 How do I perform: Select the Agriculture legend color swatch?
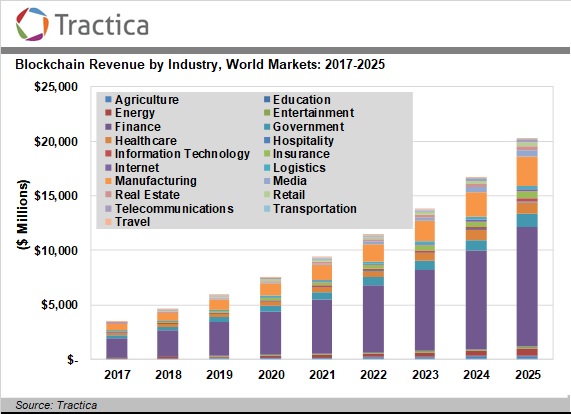(x=108, y=99)
